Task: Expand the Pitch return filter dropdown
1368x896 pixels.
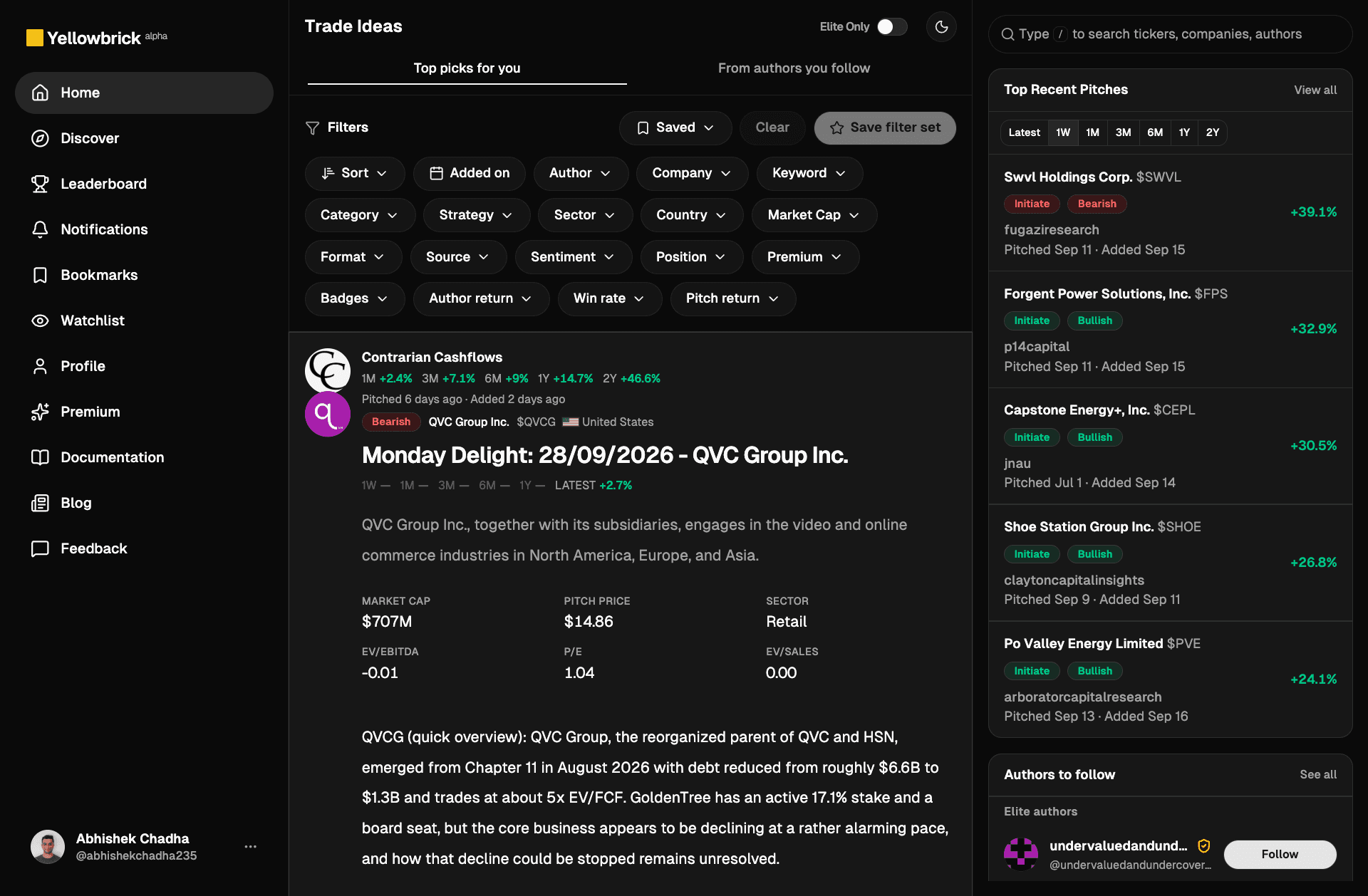Action: coord(732,298)
